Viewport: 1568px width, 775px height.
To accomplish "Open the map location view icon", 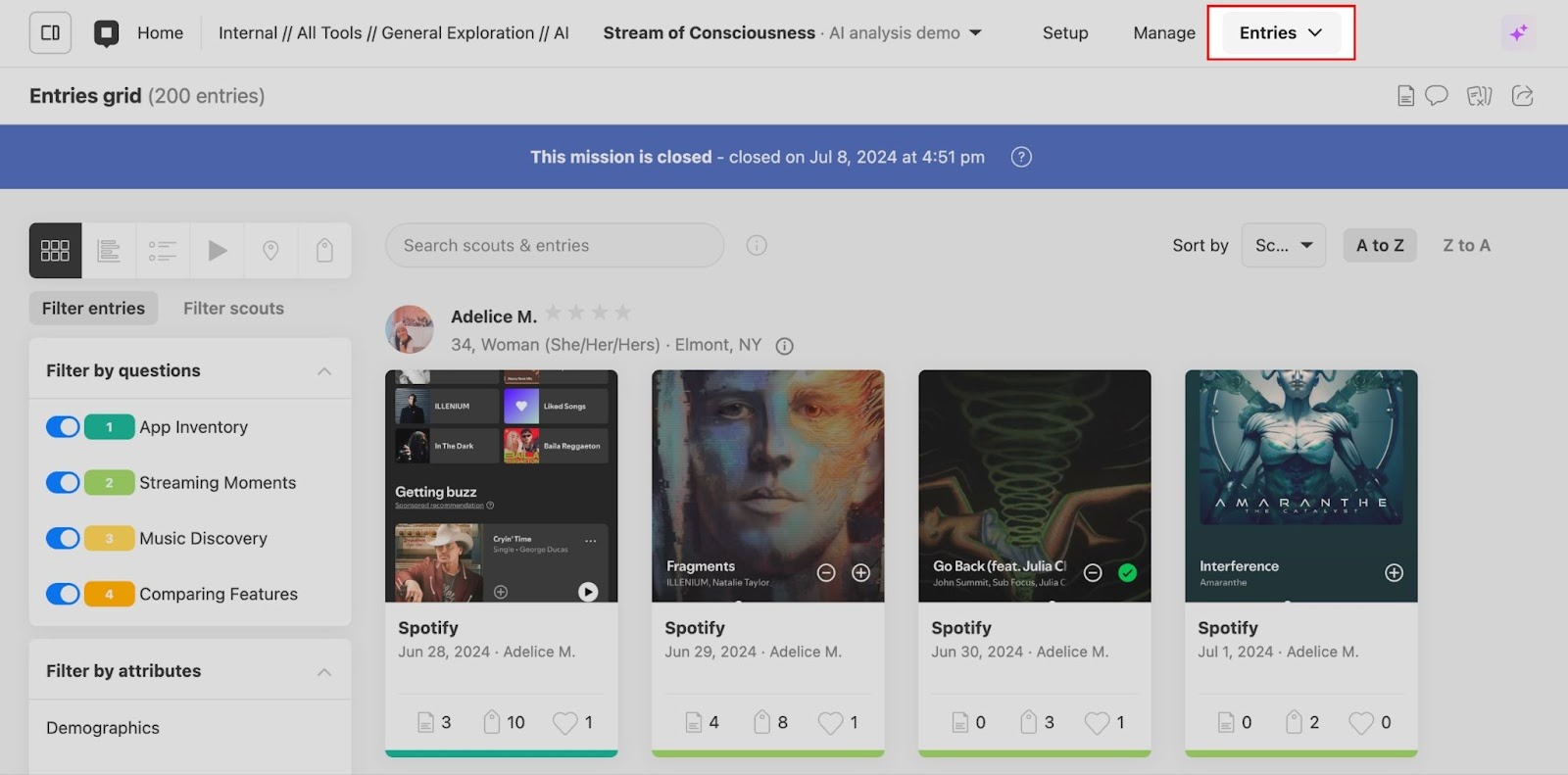I will [270, 251].
